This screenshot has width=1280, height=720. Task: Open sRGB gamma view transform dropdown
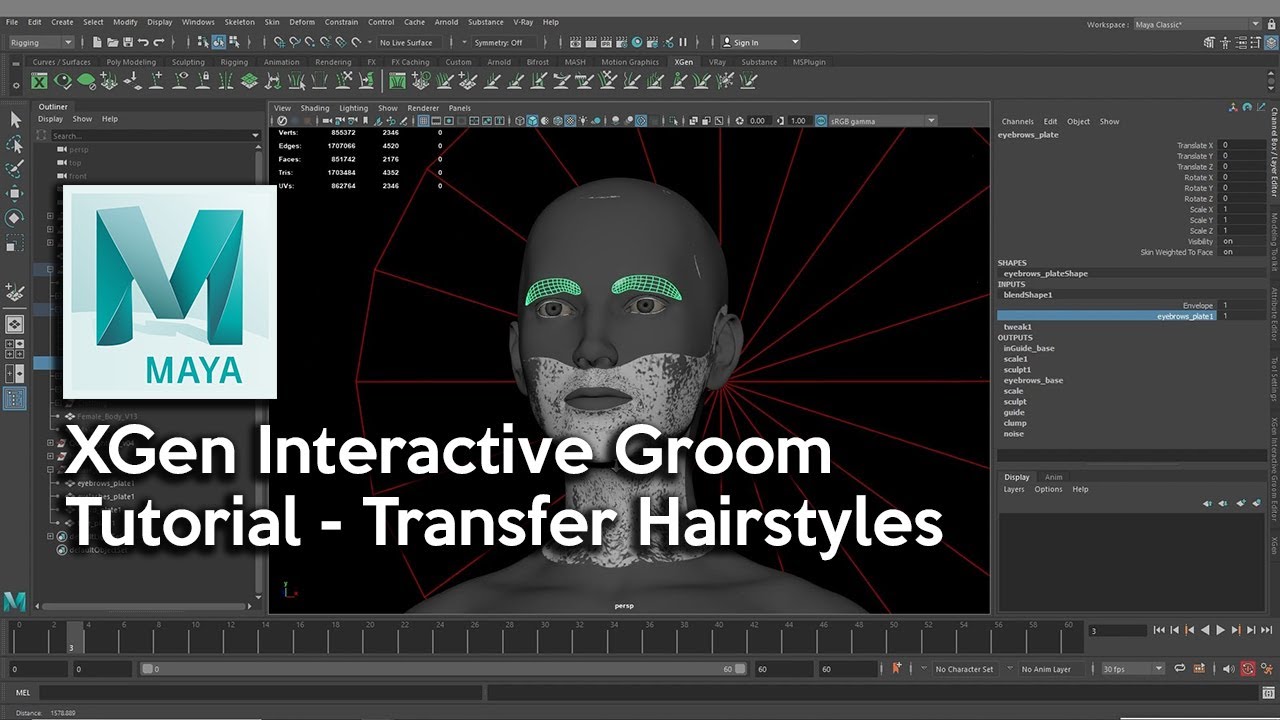pos(883,121)
